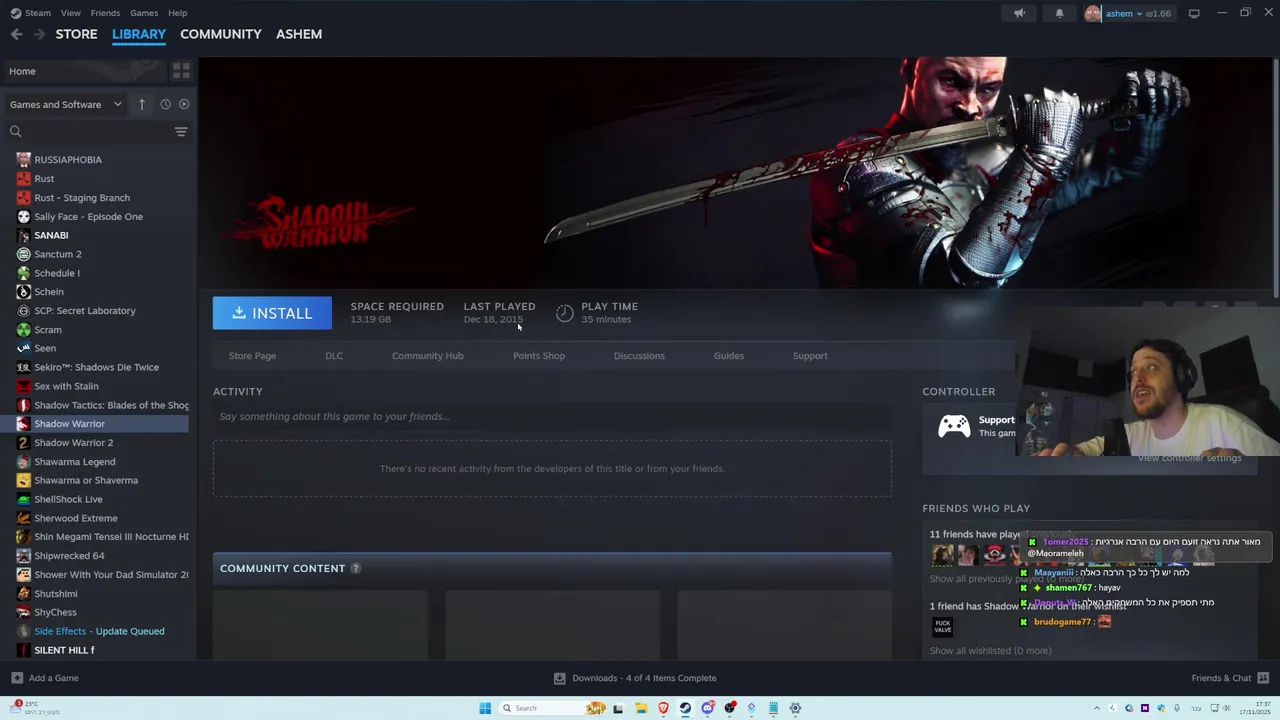1280x720 pixels.
Task: Expand the Games and Software dropdown
Action: [65, 104]
